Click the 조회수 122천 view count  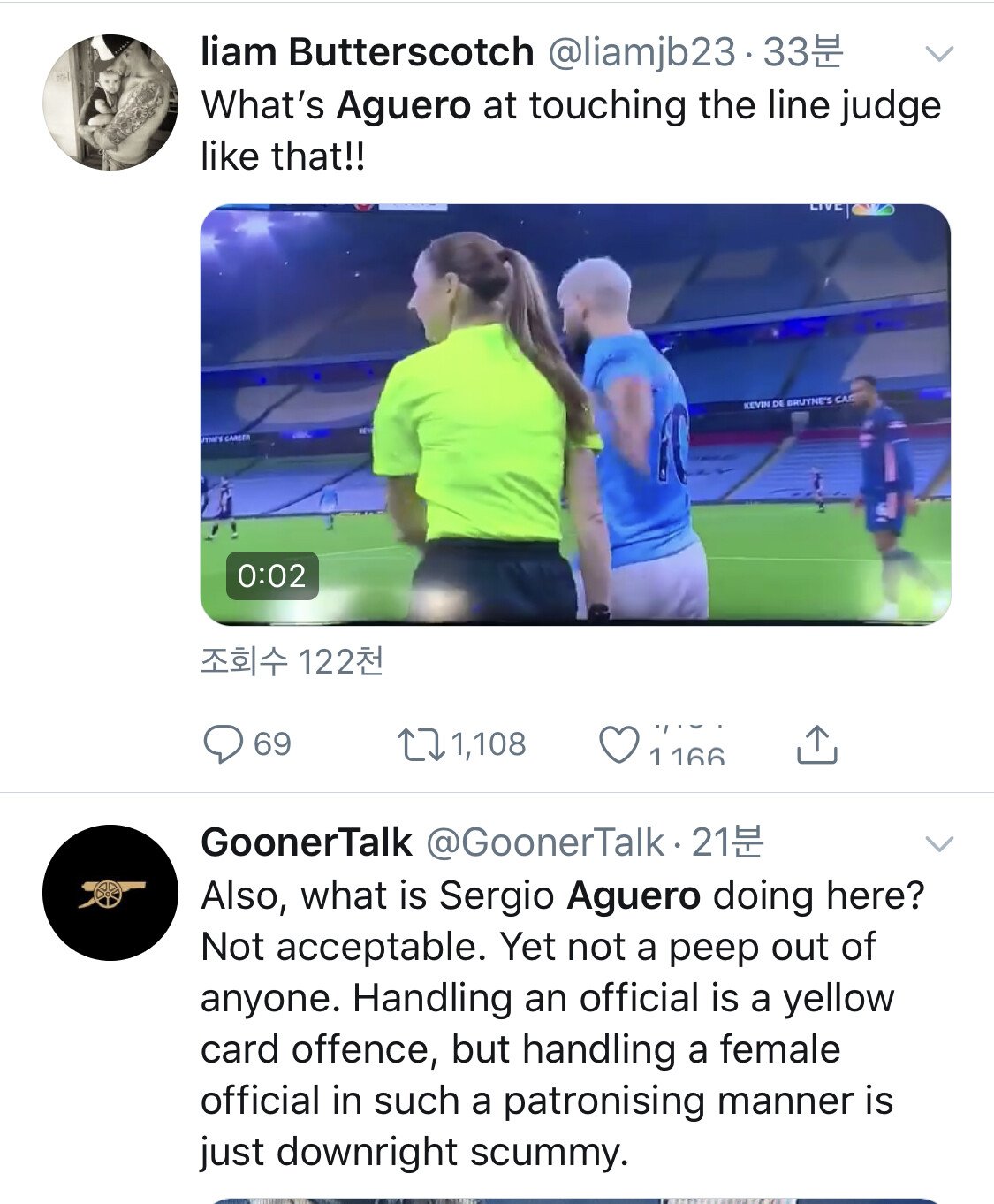292,661
